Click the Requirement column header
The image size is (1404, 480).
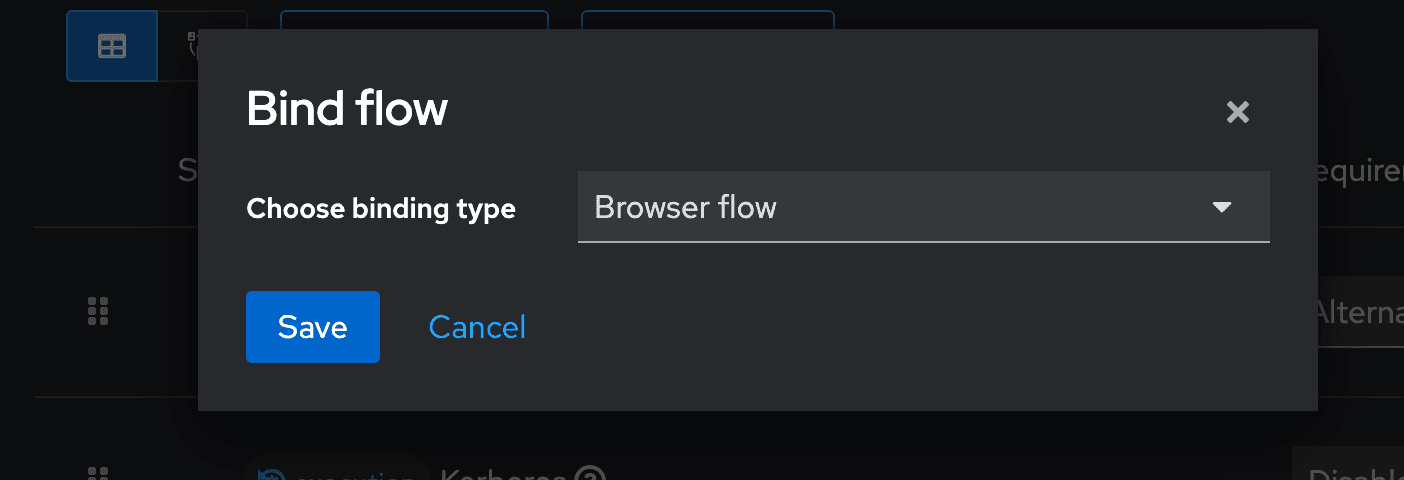(x=1360, y=172)
